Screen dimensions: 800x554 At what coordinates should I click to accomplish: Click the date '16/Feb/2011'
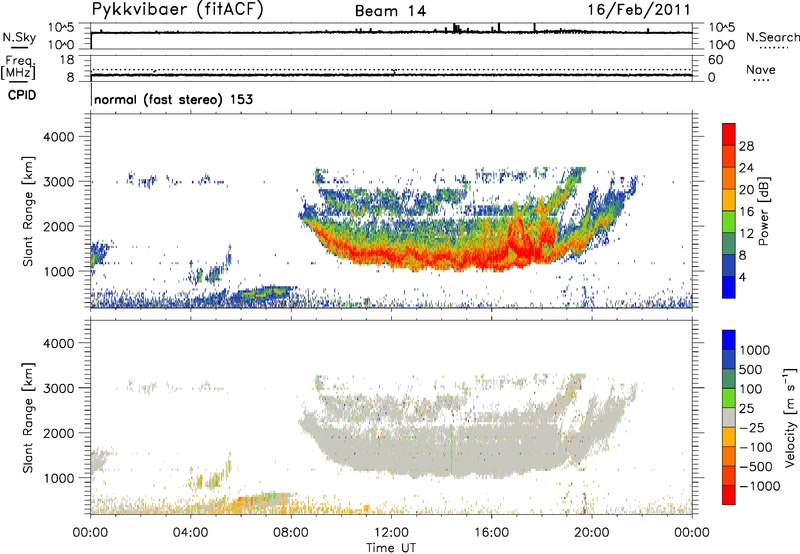639,10
